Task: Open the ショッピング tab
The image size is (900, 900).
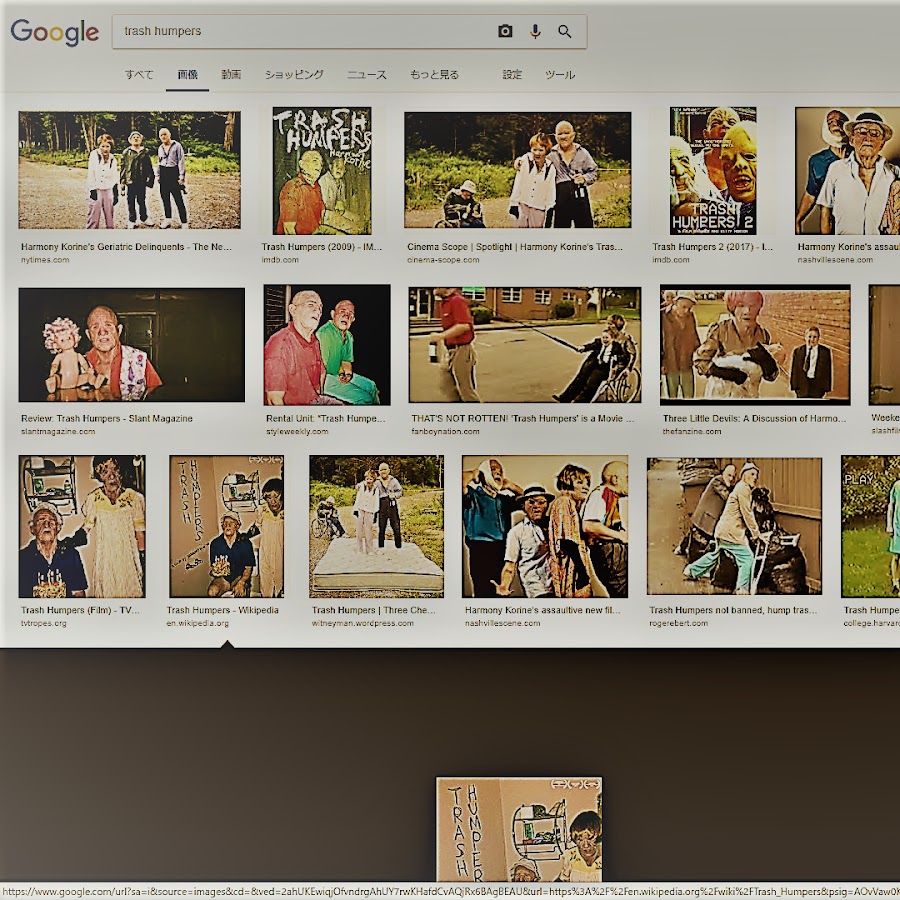Action: 294,74
